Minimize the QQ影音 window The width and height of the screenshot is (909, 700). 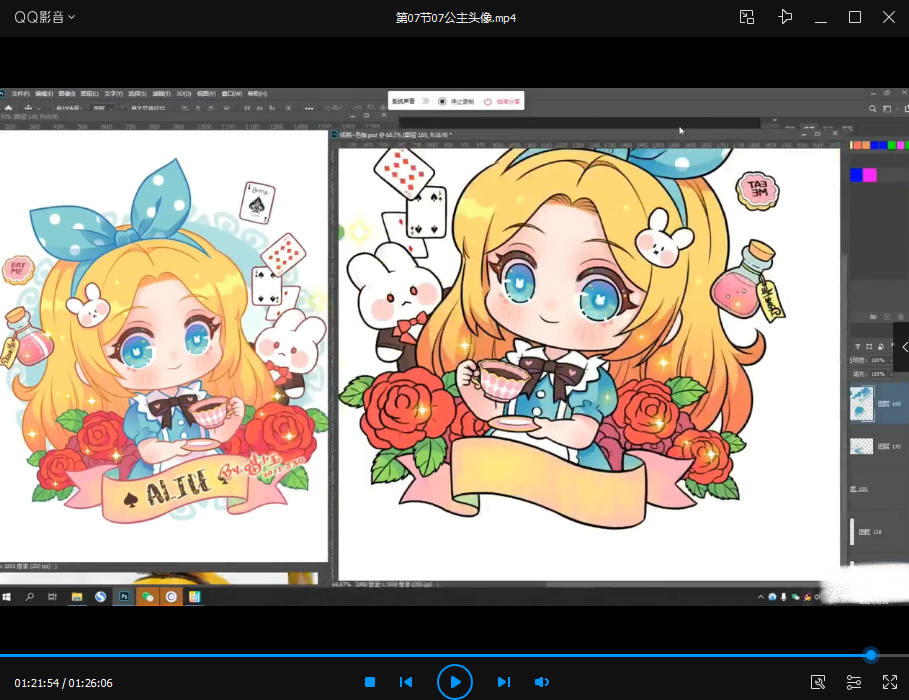pos(821,17)
